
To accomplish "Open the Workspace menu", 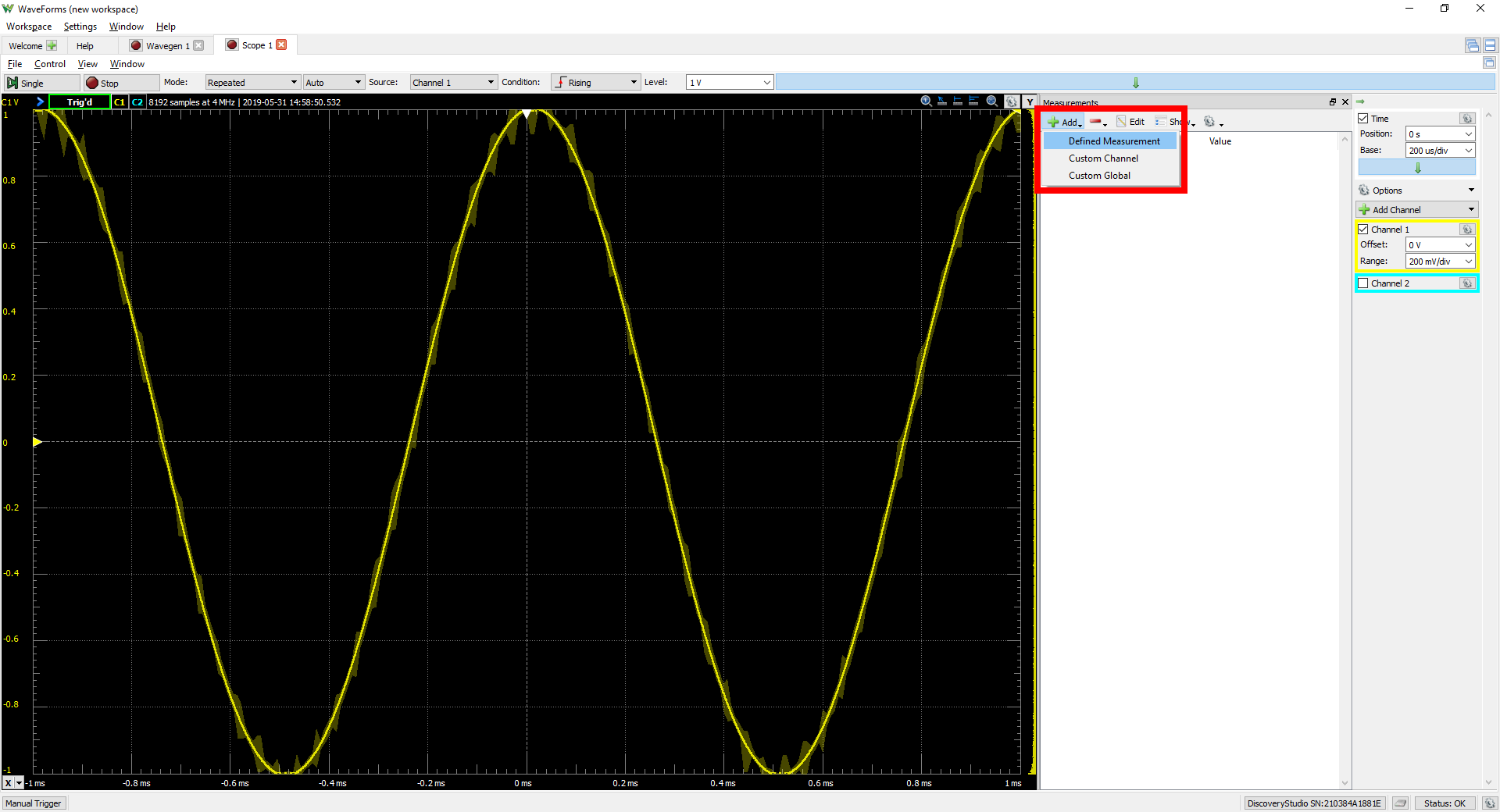I will click(29, 27).
